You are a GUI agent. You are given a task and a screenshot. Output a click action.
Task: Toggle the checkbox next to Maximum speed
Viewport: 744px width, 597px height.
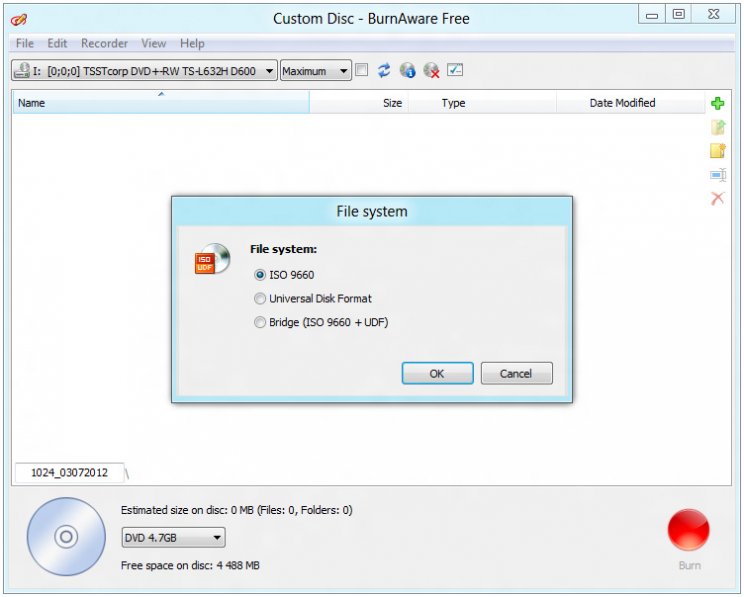(x=362, y=70)
